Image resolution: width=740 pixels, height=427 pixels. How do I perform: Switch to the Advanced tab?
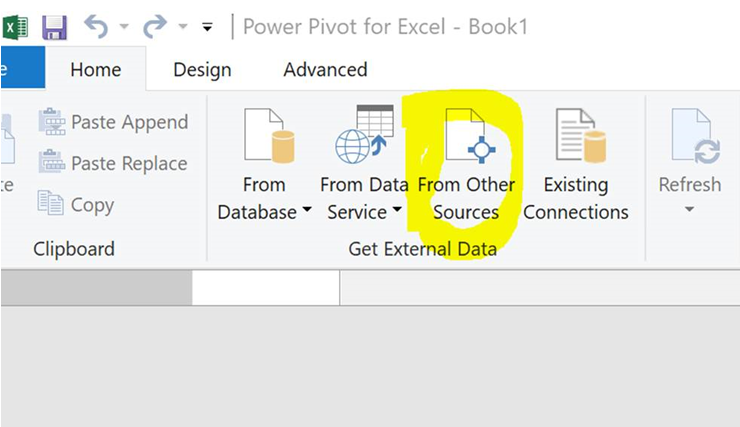click(325, 70)
